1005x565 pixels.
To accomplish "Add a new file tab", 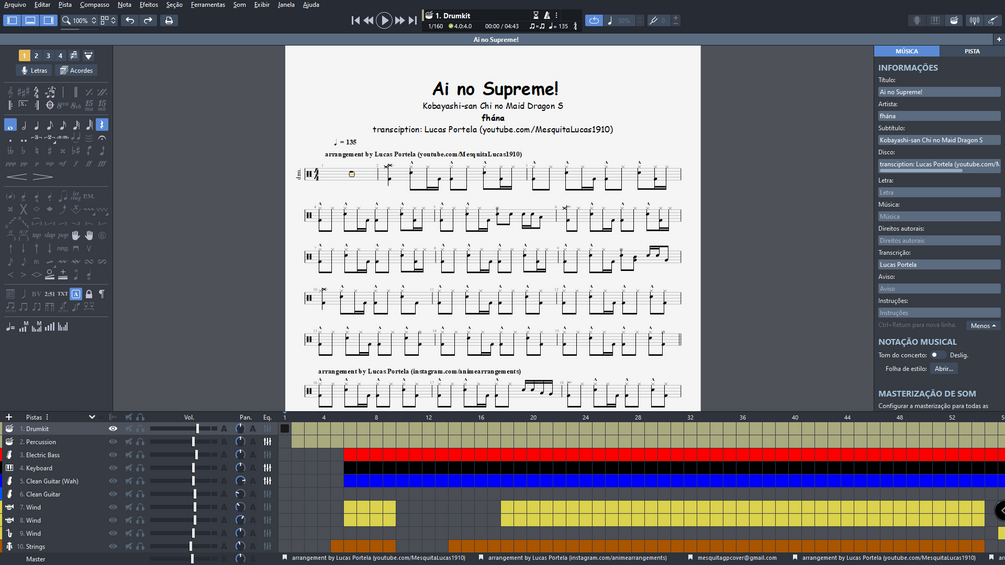I will (x=999, y=39).
